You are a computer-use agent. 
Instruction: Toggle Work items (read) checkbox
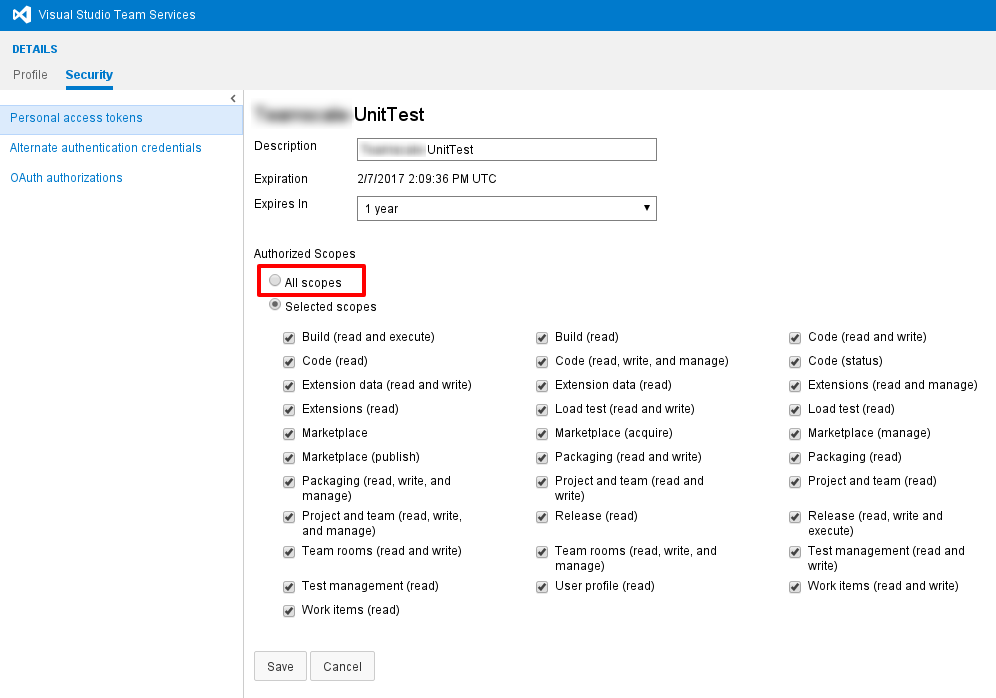click(x=289, y=611)
